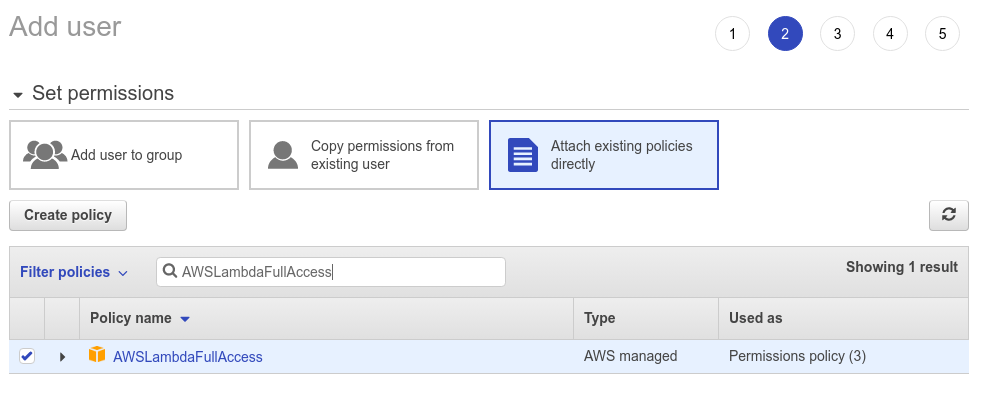
Task: Collapse the Set permissions section
Action: point(19,95)
